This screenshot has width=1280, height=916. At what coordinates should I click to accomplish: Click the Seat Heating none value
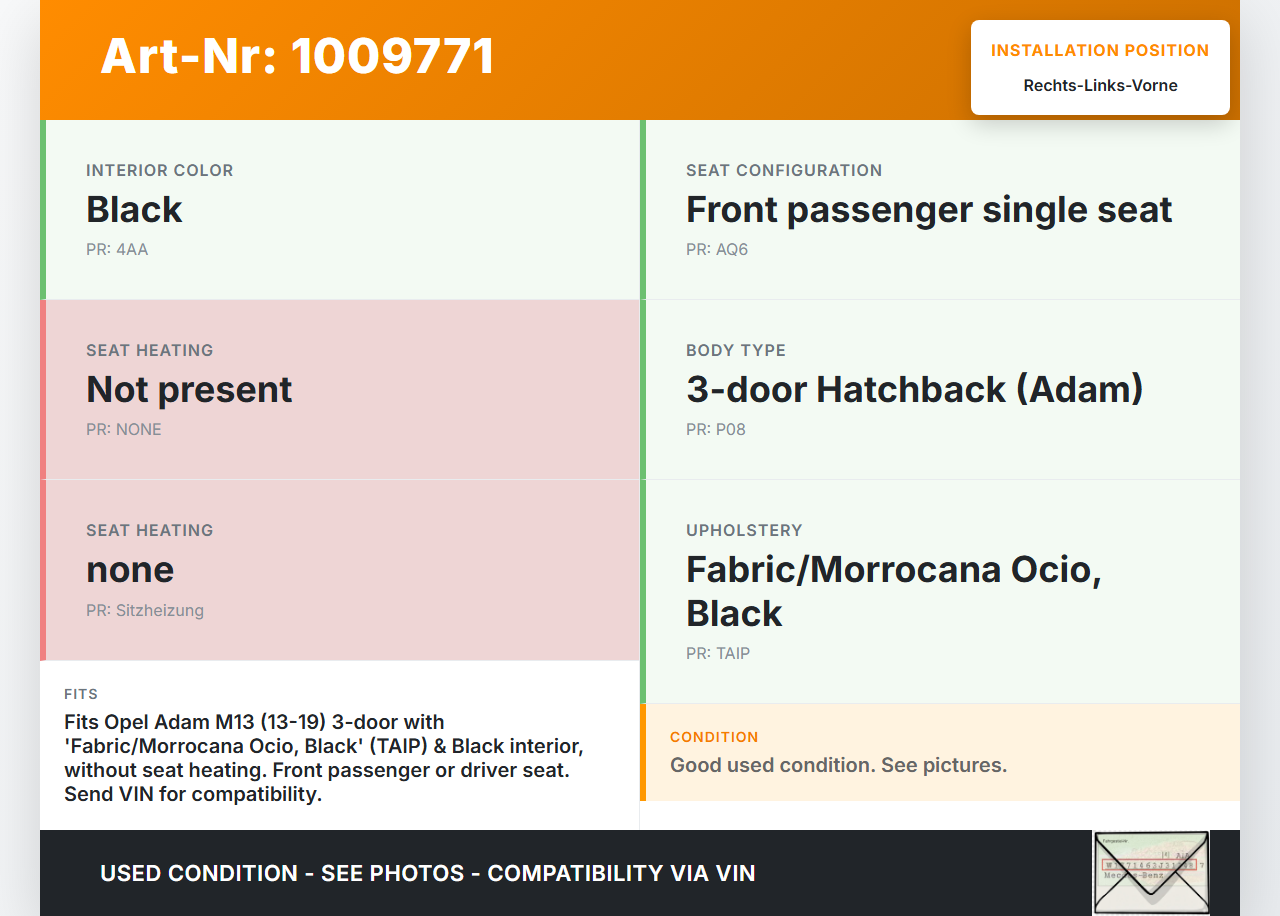pyautogui.click(x=130, y=569)
